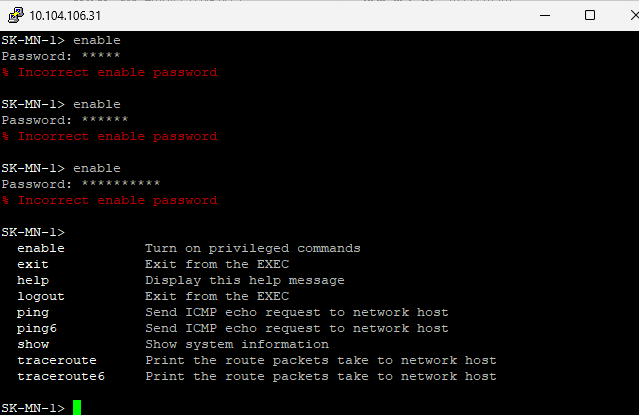Minimize the PuTTY terminal window
639x415 pixels.
[545, 15]
